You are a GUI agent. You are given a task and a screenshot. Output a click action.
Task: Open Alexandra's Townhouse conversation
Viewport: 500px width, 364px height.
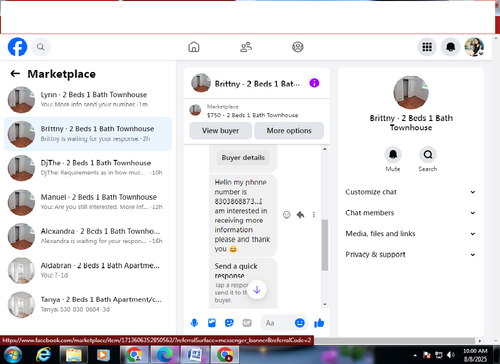click(x=88, y=236)
